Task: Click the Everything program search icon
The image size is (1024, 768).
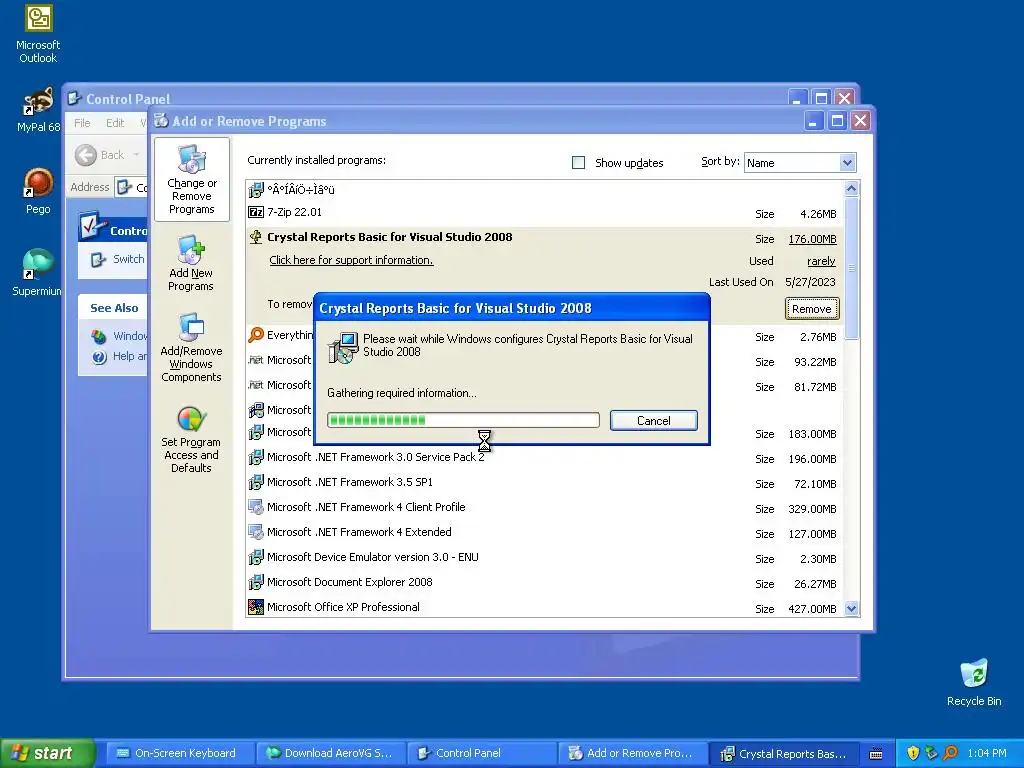Action: 256,335
